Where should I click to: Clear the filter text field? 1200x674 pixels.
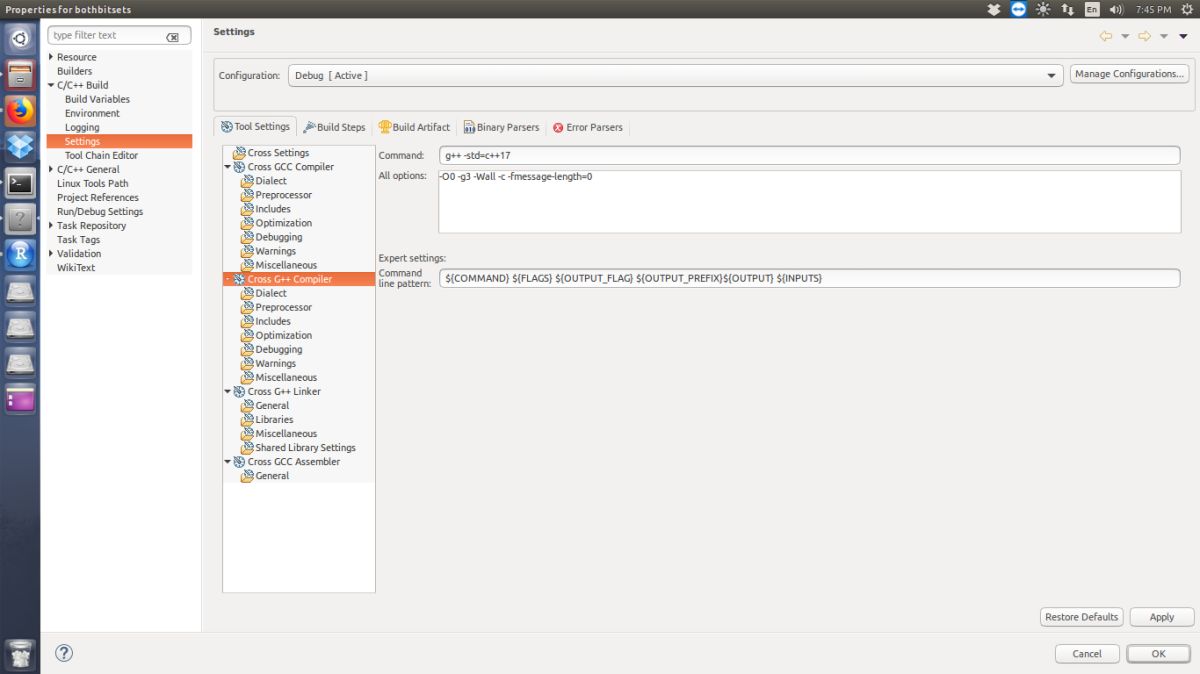172,36
